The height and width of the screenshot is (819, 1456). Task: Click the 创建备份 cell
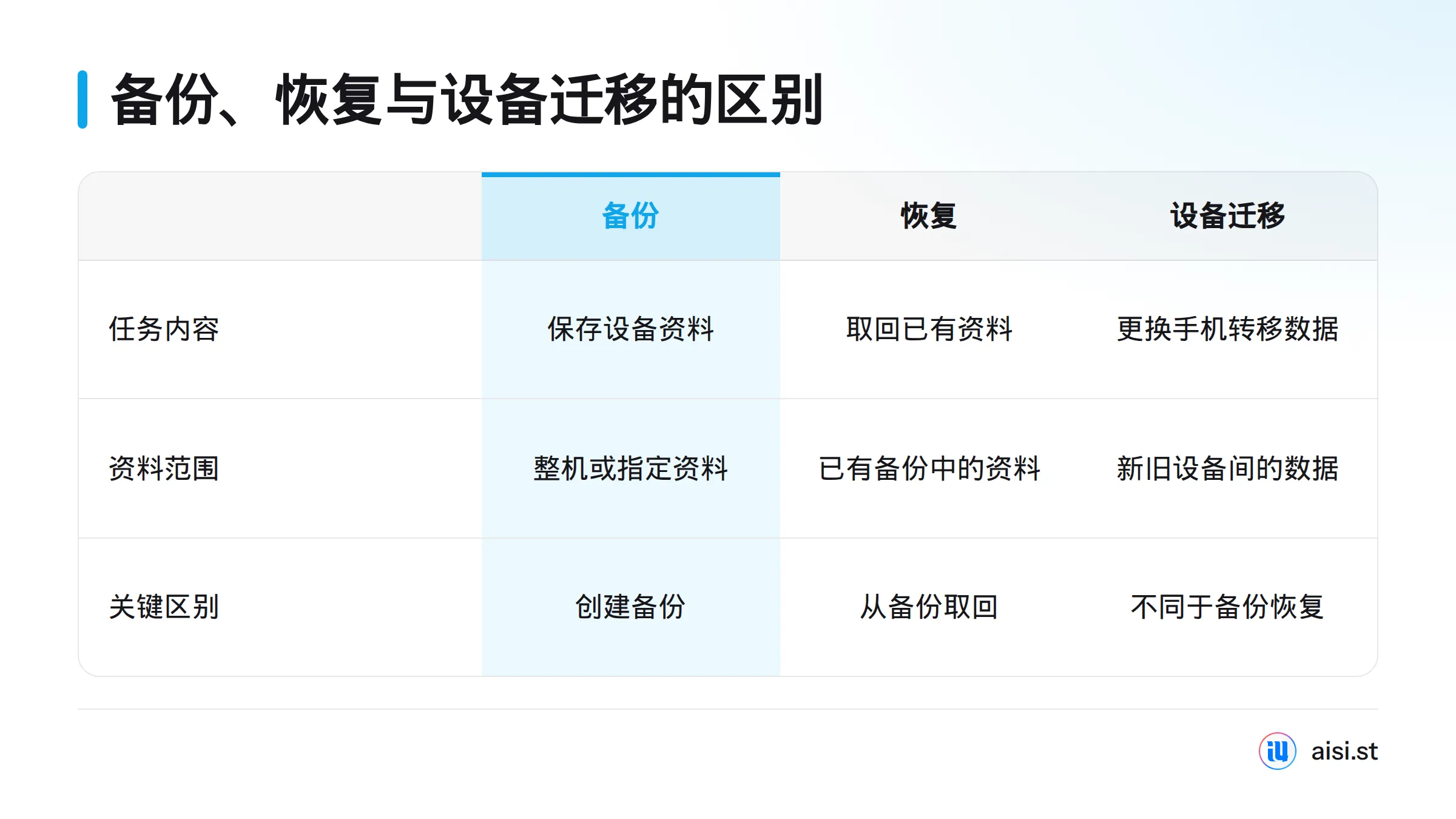click(630, 607)
